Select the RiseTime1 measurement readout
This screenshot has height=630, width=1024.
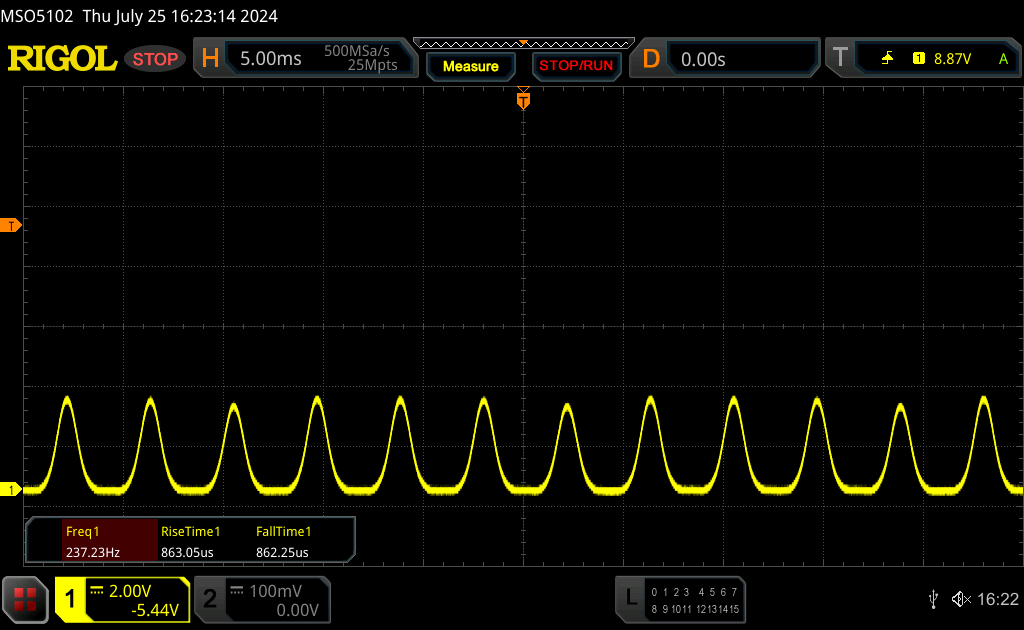coord(190,541)
